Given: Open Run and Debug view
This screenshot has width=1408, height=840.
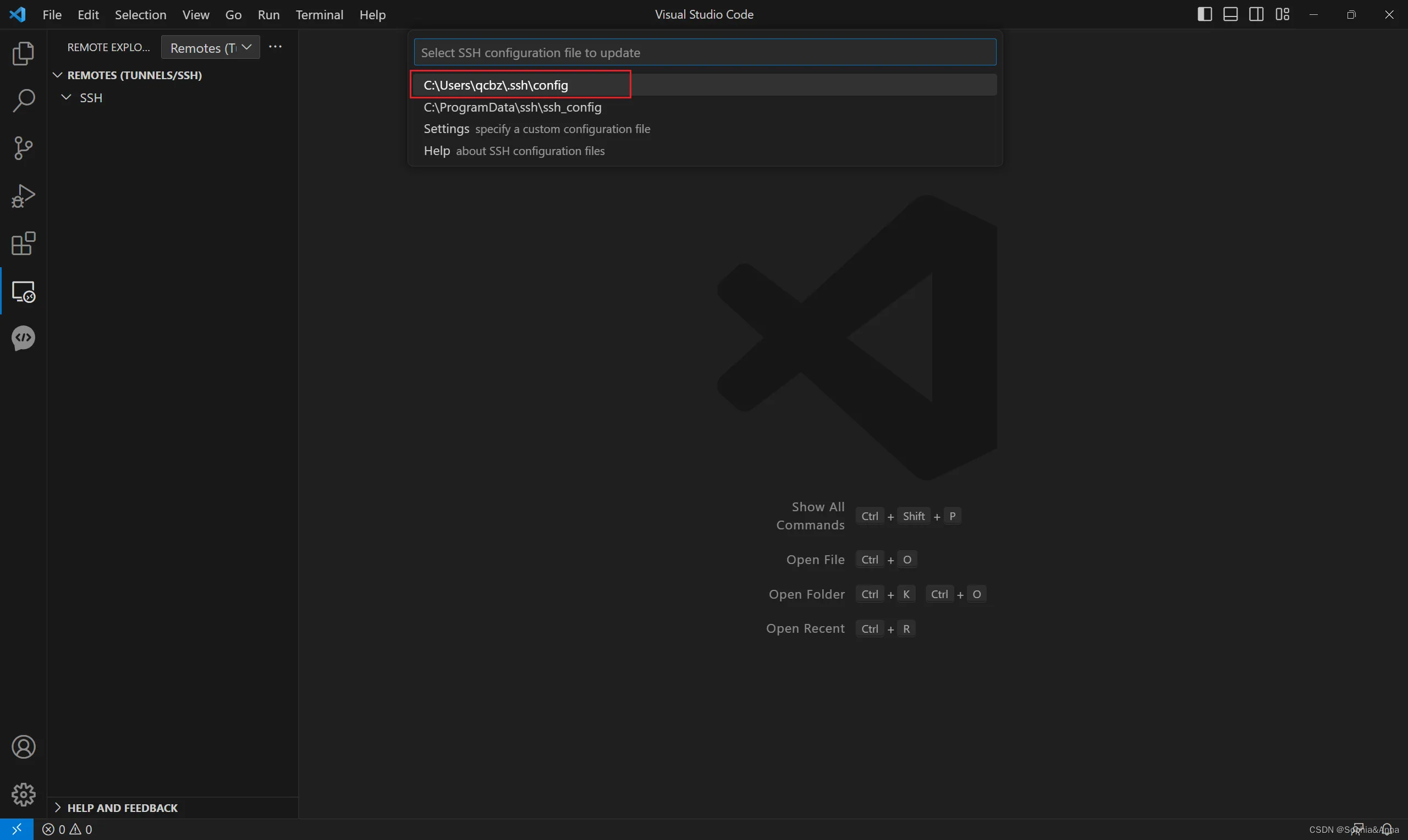Looking at the screenshot, I should pos(23,196).
